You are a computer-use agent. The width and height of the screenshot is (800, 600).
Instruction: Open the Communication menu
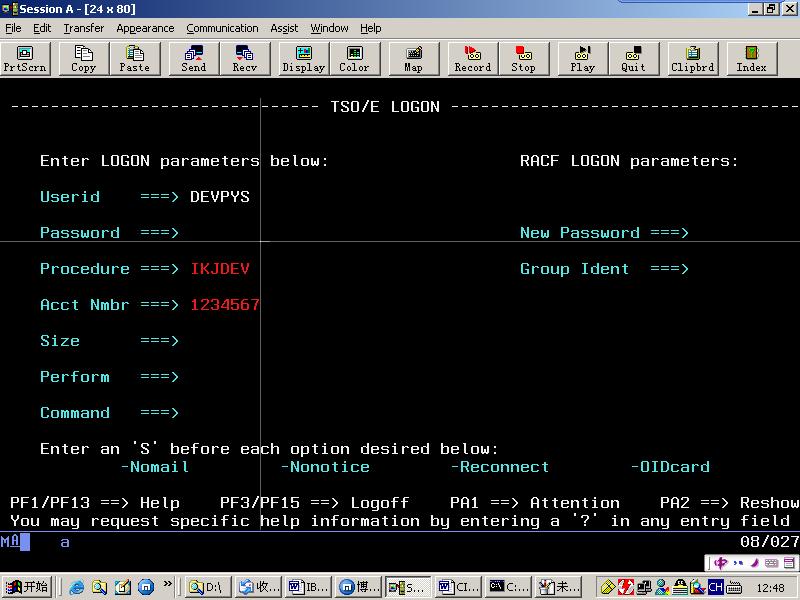(222, 28)
